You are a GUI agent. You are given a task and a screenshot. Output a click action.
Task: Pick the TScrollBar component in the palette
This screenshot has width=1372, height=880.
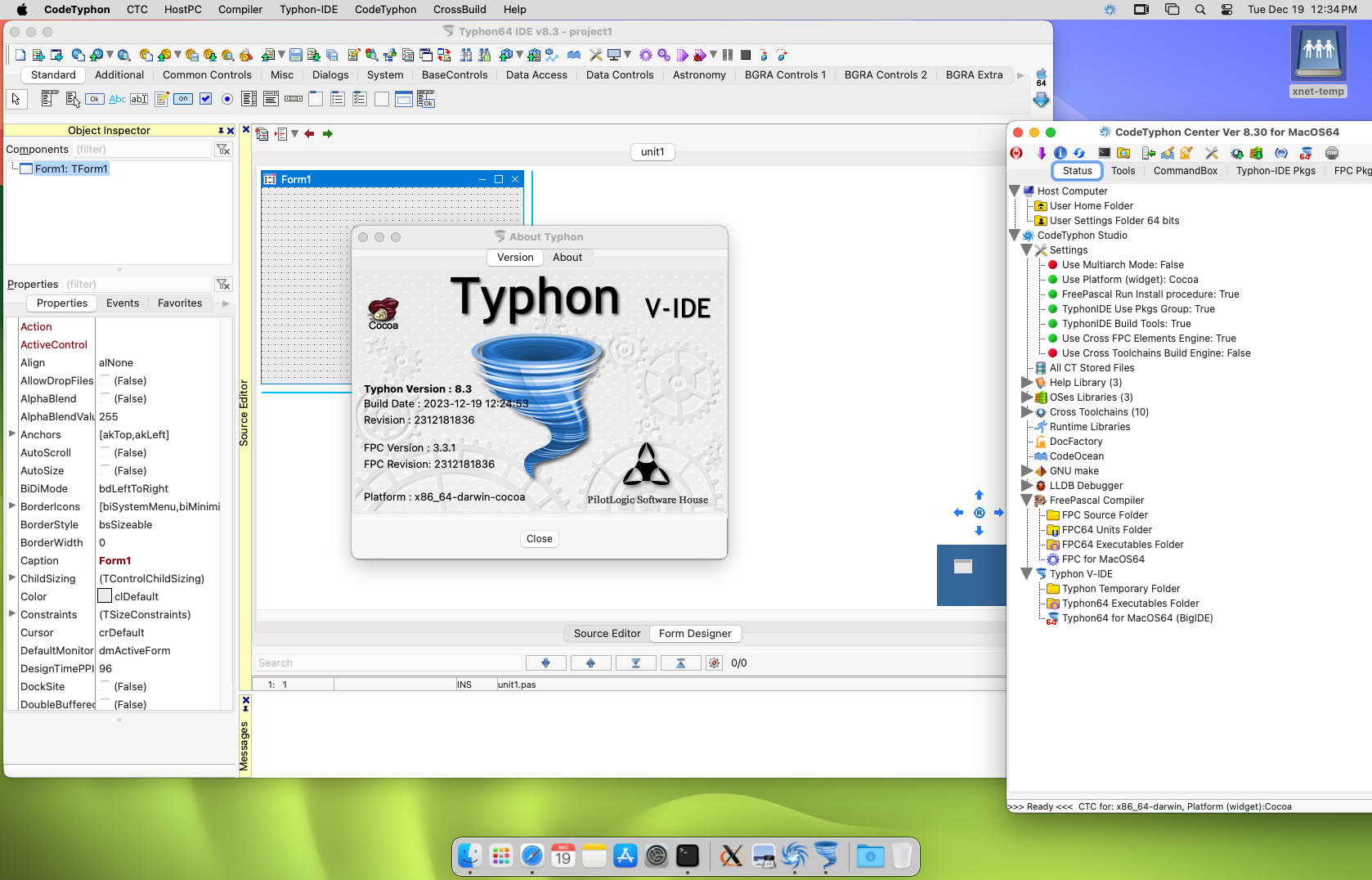point(294,99)
